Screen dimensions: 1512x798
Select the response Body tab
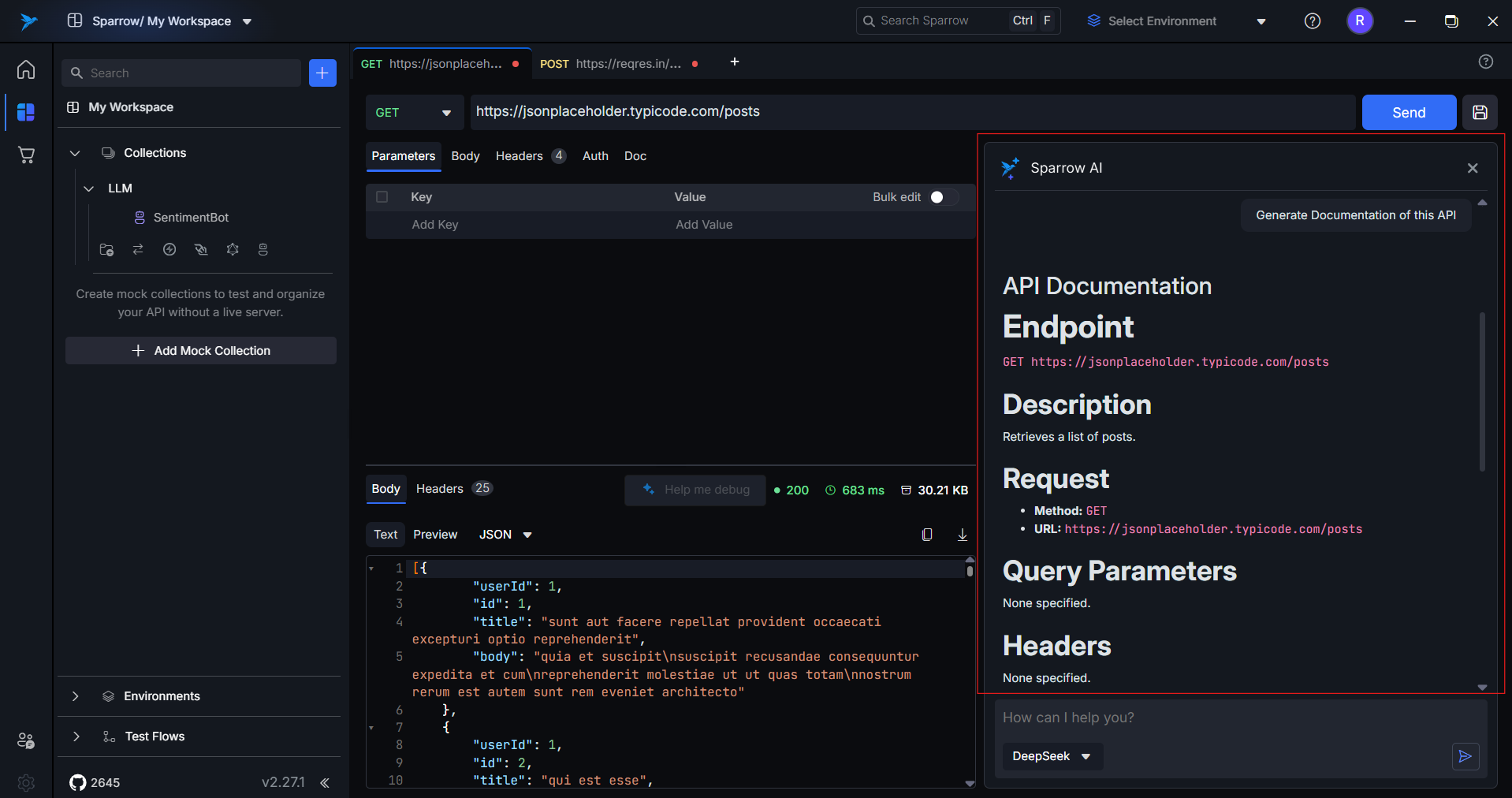tap(385, 489)
